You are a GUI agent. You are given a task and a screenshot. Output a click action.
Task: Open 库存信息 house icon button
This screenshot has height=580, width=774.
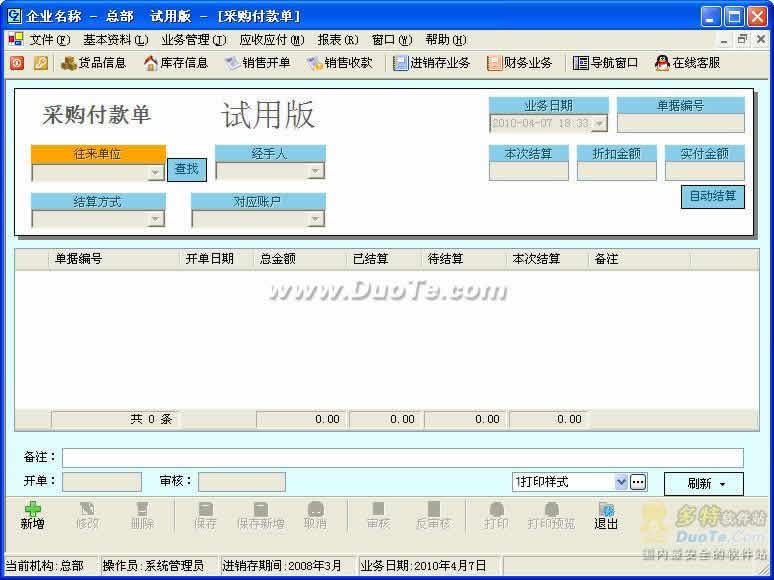pyautogui.click(x=176, y=63)
